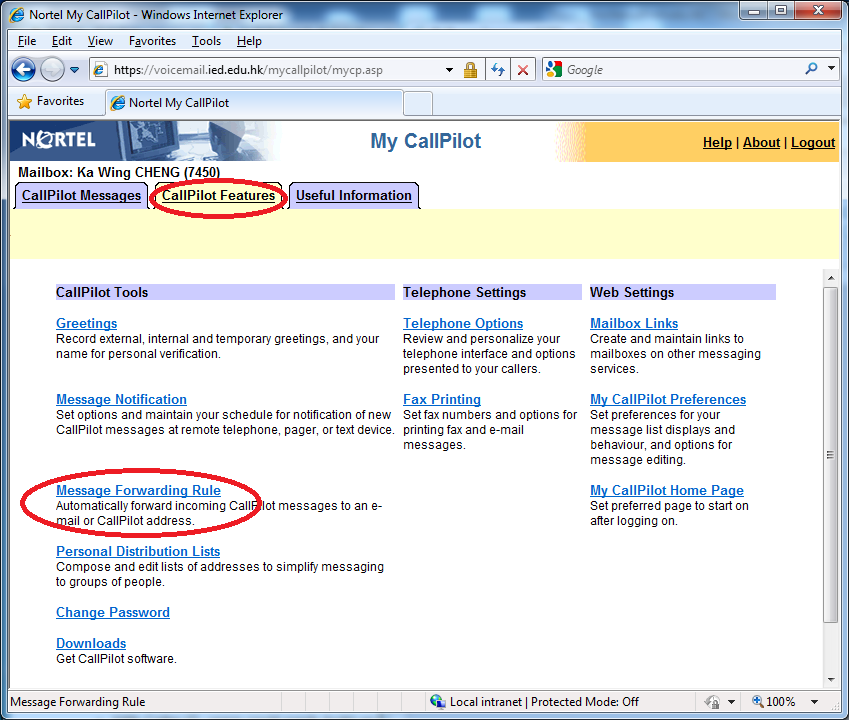Click the vertical scrollbar thumb
Viewport: 849px width, 720px height.
click(831, 455)
